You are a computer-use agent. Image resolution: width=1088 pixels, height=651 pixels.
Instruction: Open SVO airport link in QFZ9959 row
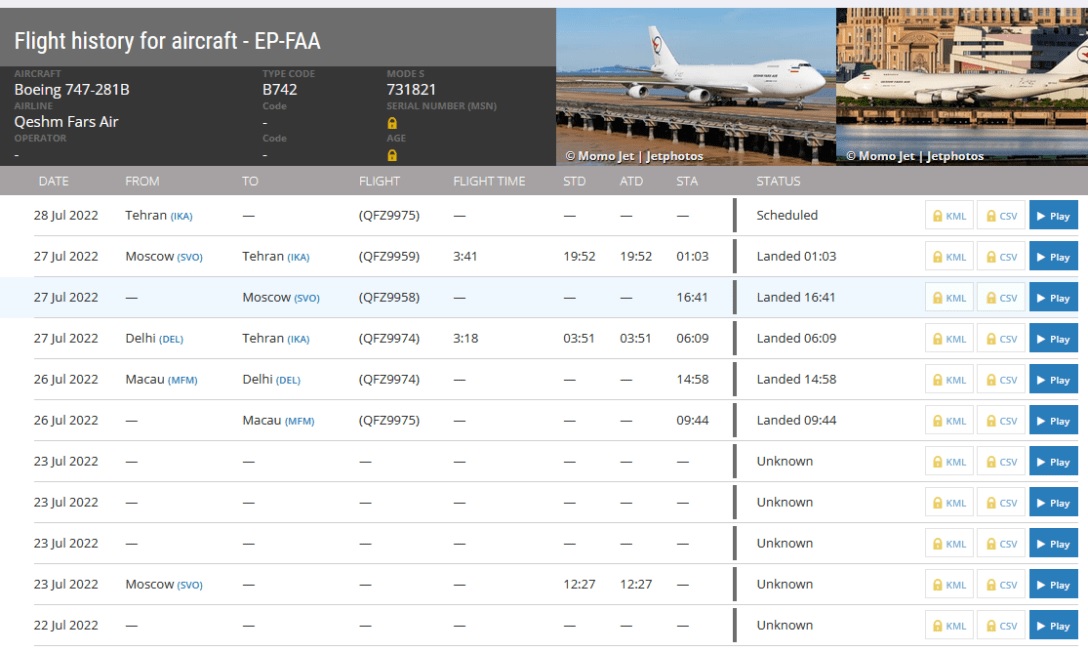190,257
